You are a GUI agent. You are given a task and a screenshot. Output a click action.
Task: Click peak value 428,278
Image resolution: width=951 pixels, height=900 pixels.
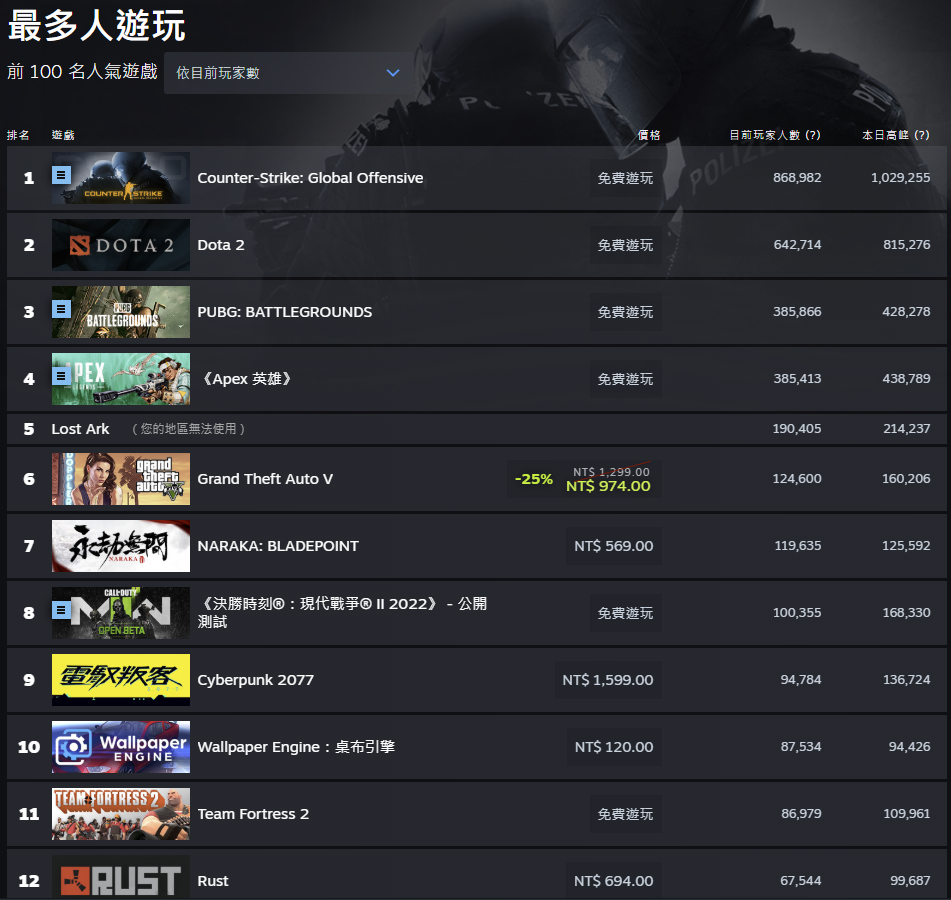click(x=906, y=312)
